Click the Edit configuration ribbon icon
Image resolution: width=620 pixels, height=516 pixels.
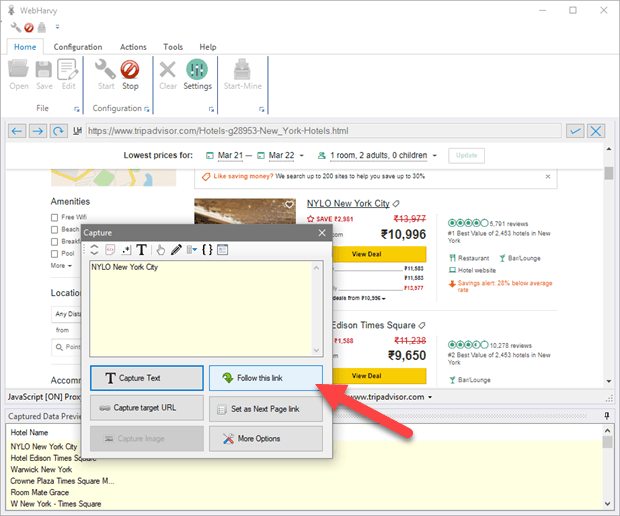coord(68,74)
